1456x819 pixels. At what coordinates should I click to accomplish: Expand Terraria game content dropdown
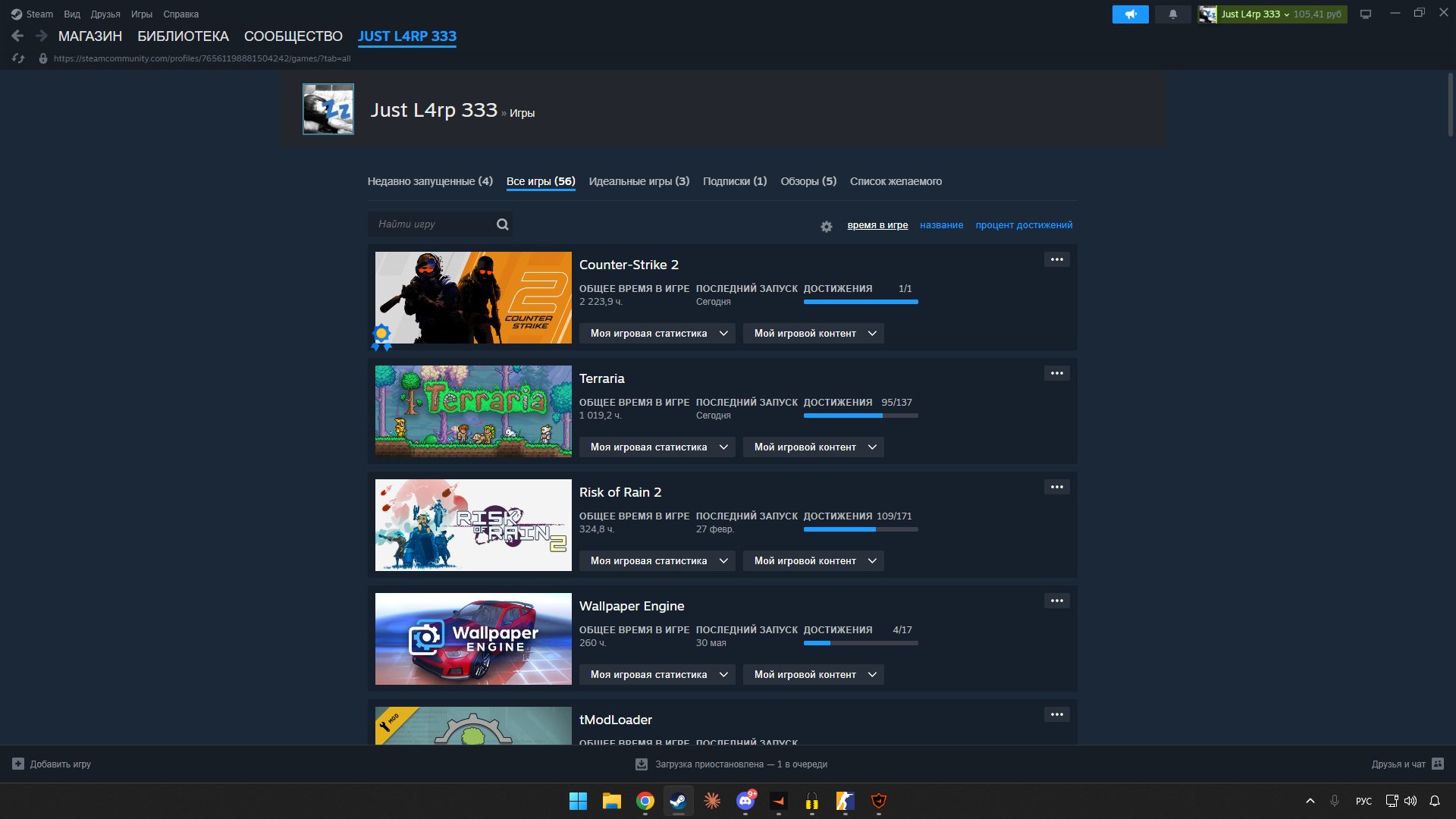point(813,447)
